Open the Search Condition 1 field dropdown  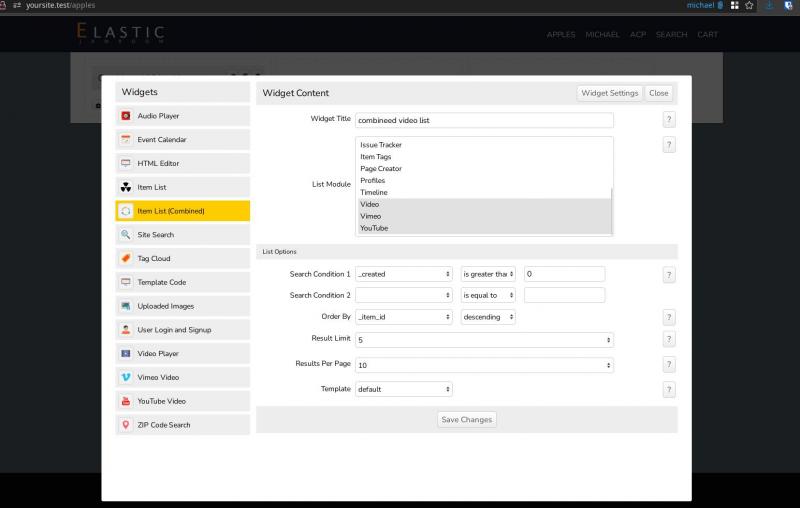tap(404, 274)
